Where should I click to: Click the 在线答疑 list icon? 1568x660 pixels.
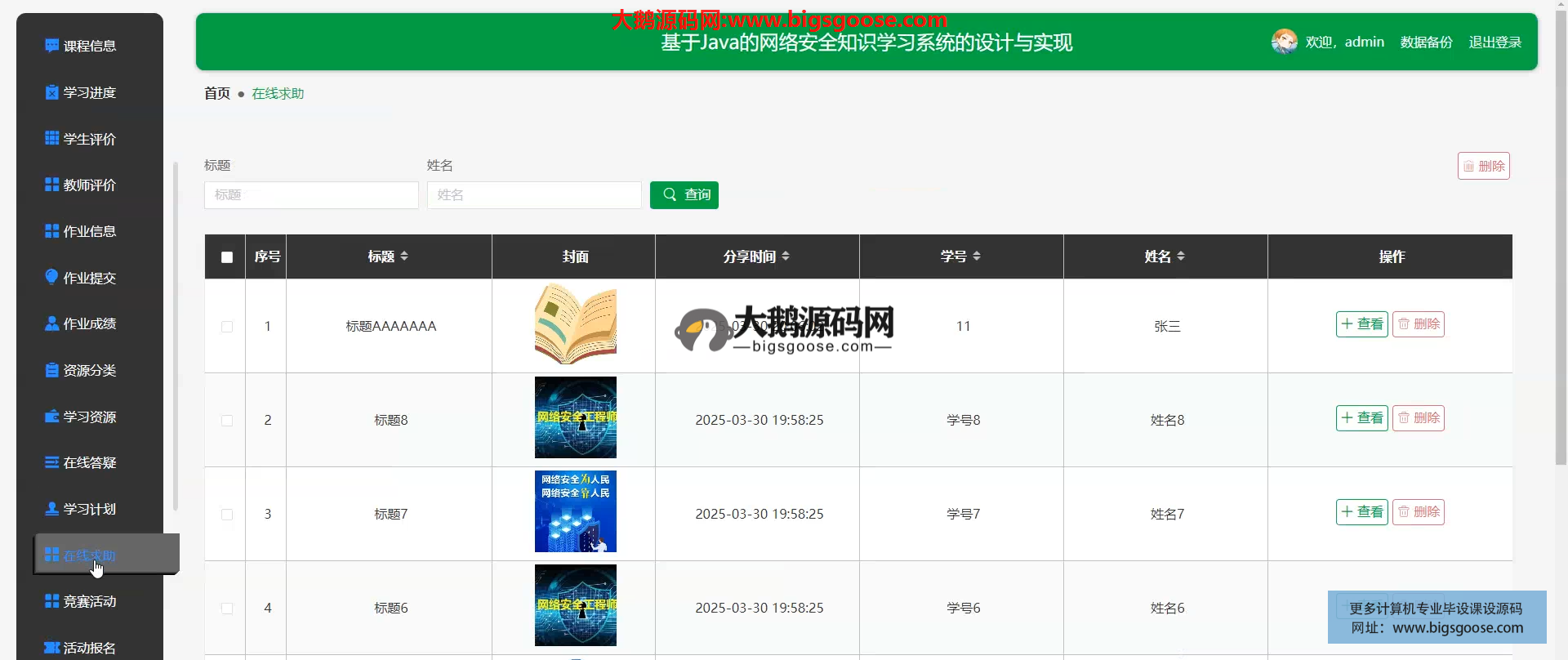pos(51,462)
